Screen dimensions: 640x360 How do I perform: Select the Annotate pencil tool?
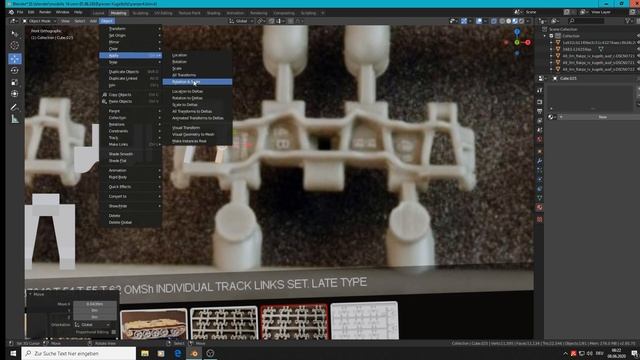15,107
